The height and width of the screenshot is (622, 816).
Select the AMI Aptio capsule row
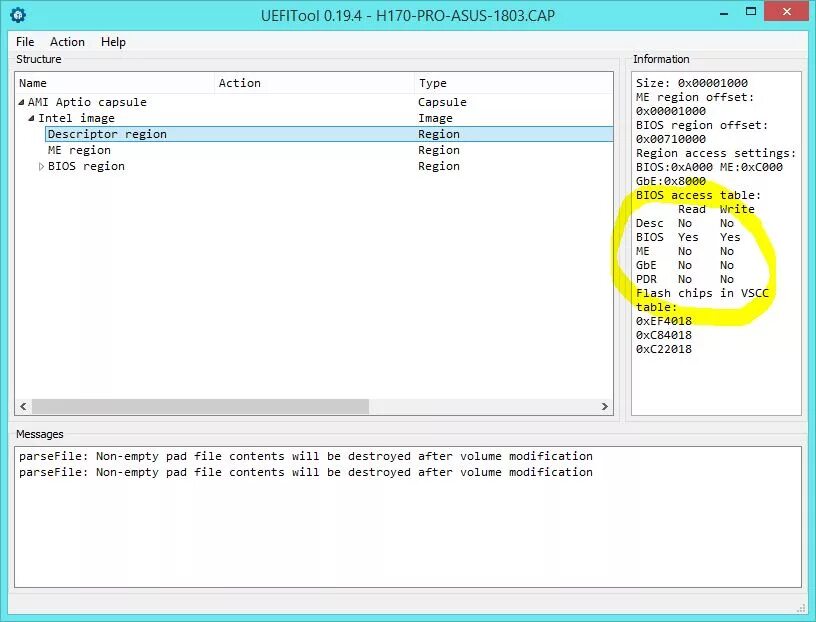(x=315, y=102)
